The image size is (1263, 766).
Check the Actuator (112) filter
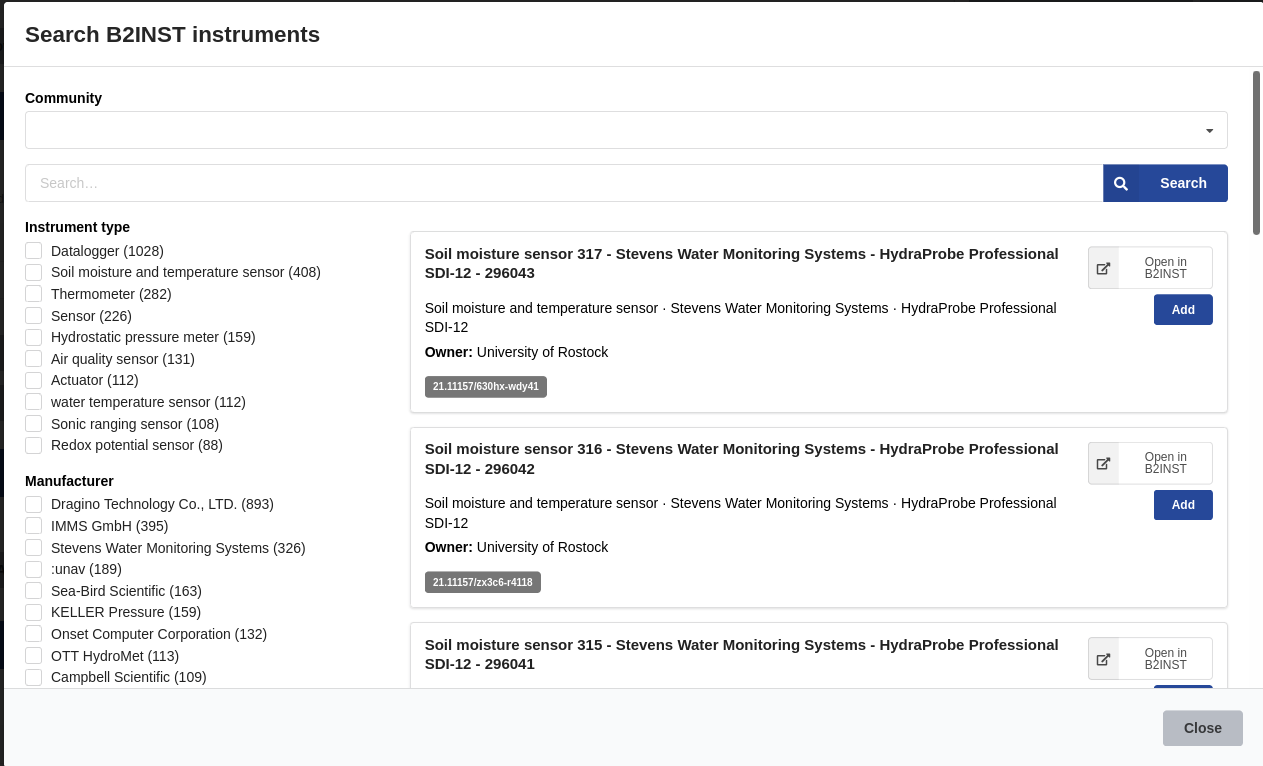[34, 380]
